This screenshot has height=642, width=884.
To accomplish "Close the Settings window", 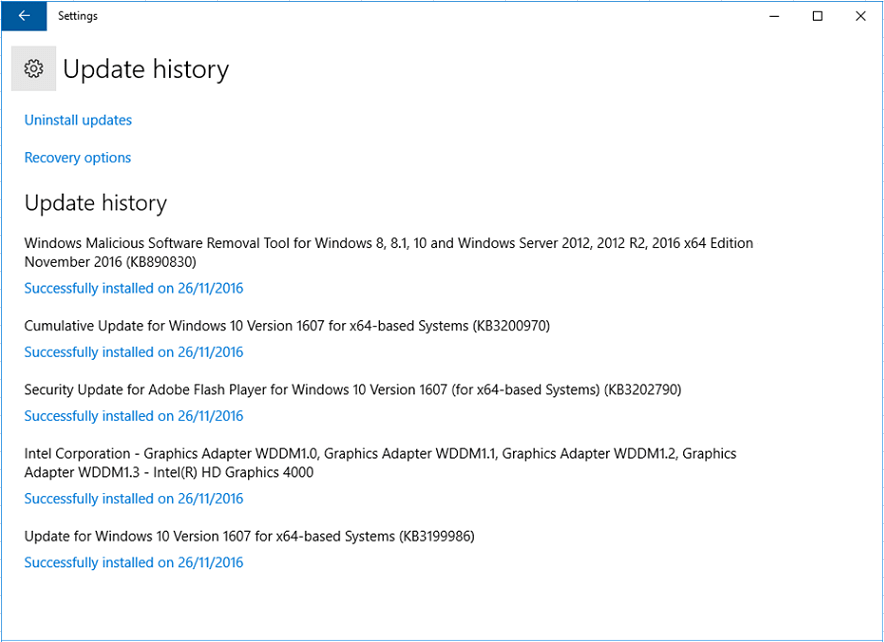I will pyautogui.click(x=861, y=16).
